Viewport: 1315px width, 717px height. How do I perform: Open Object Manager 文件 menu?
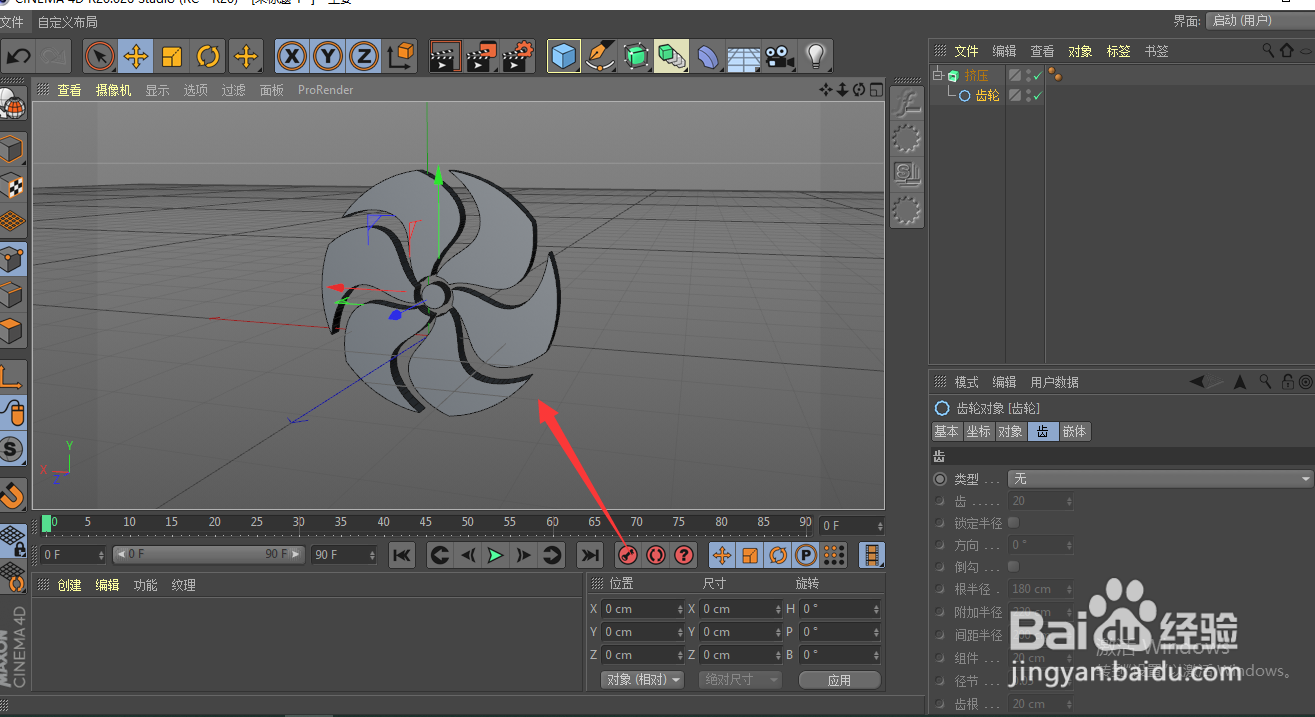coord(966,51)
